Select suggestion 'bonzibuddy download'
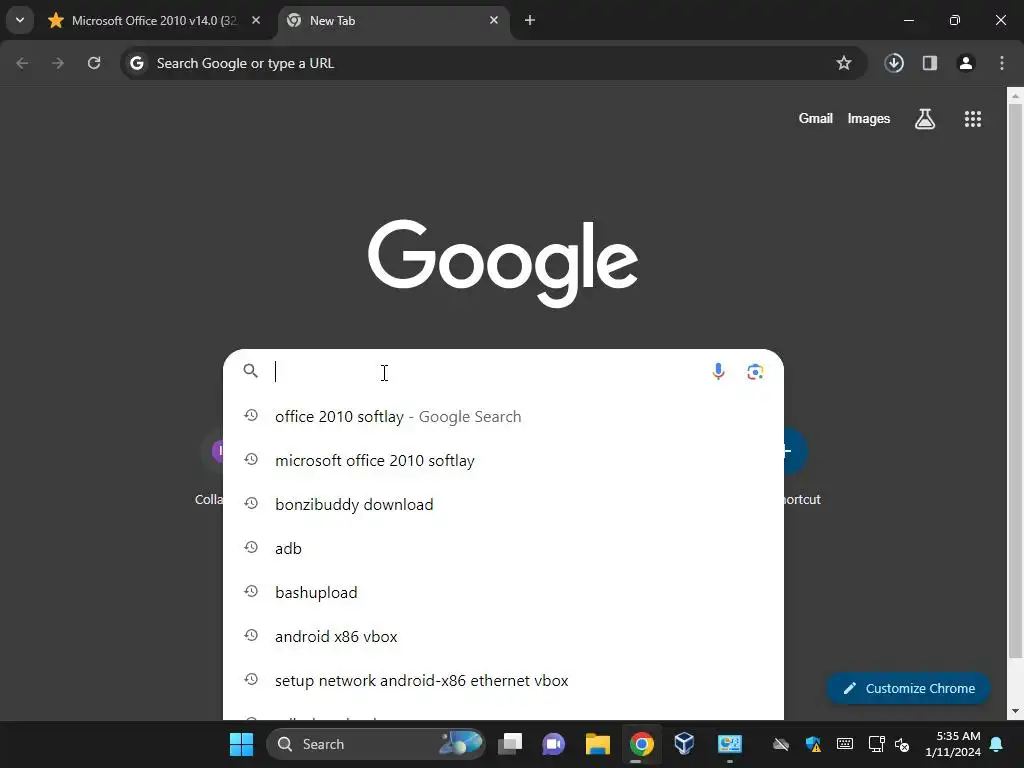 click(503, 505)
